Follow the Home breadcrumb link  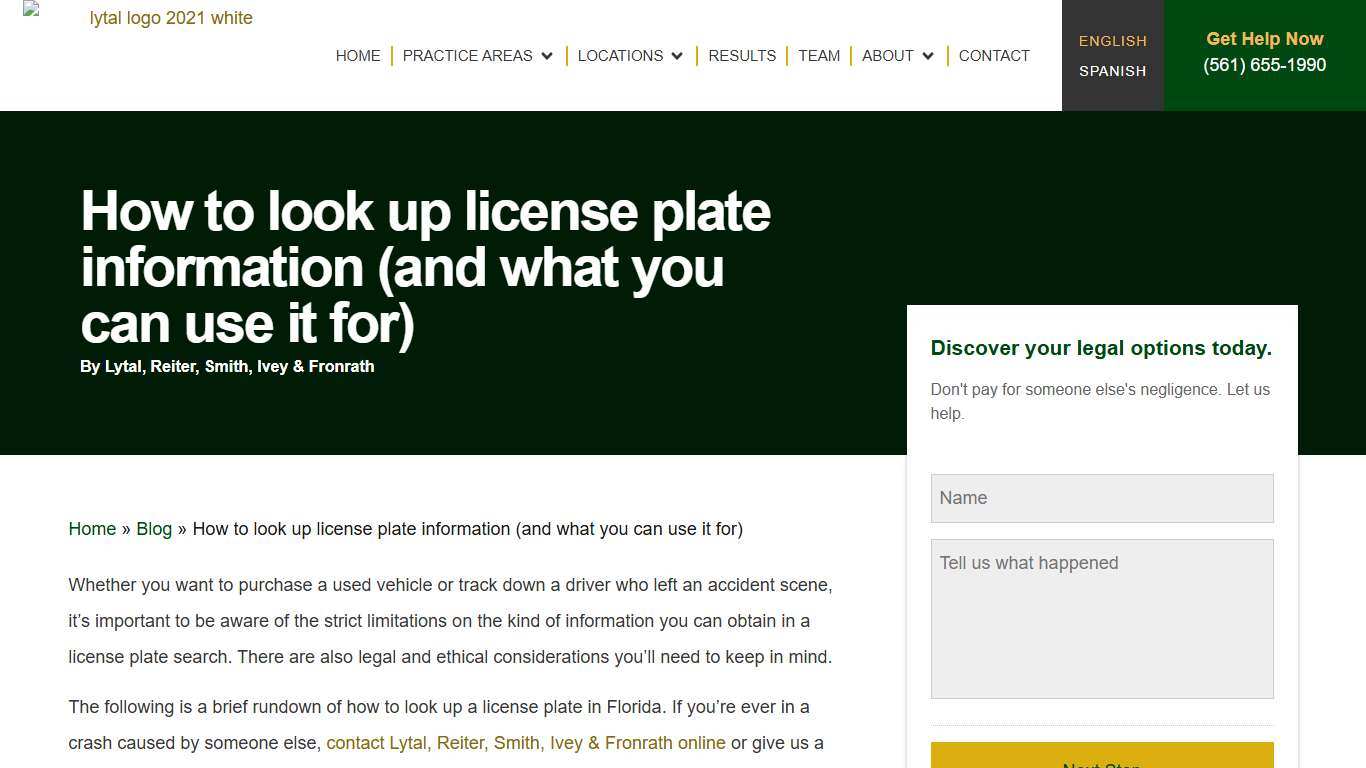tap(92, 529)
